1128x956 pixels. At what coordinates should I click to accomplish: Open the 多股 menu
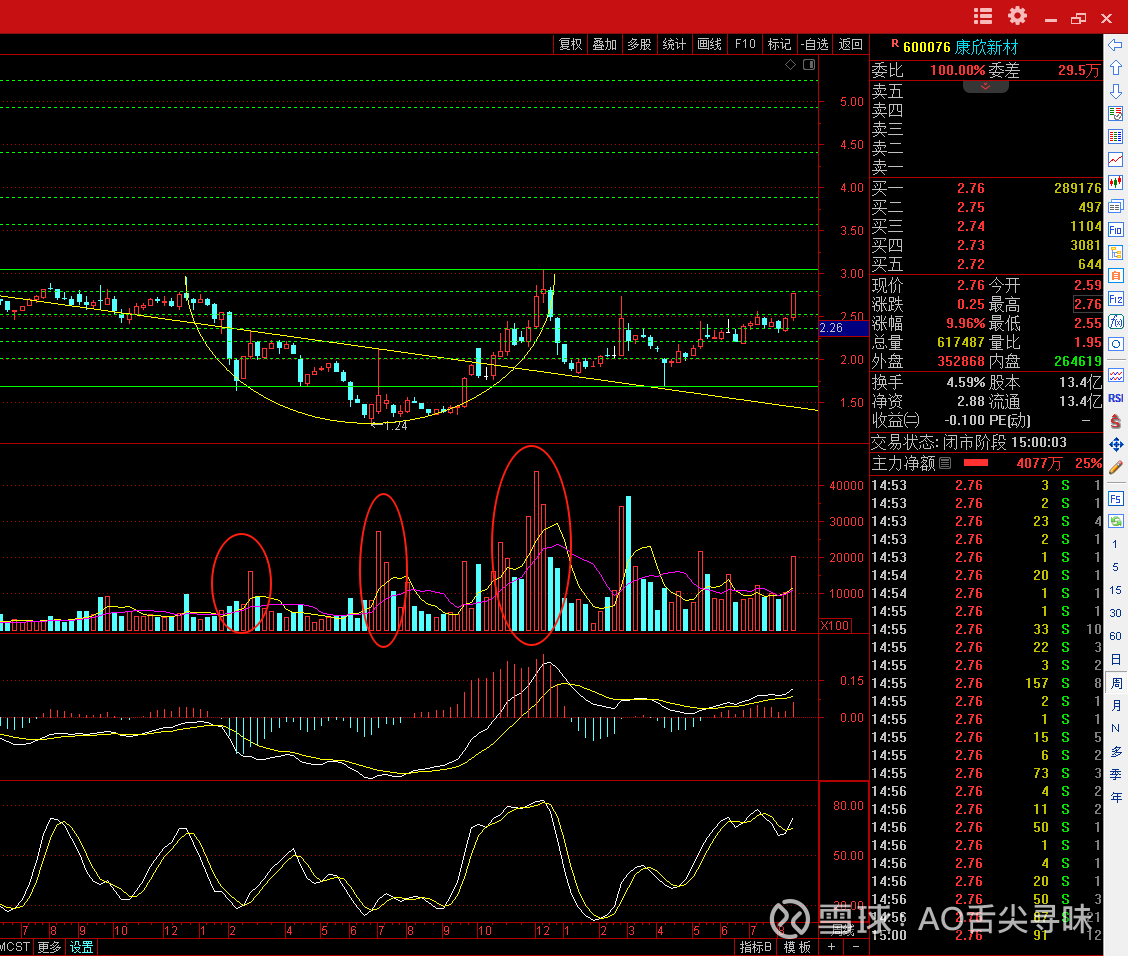(x=639, y=45)
